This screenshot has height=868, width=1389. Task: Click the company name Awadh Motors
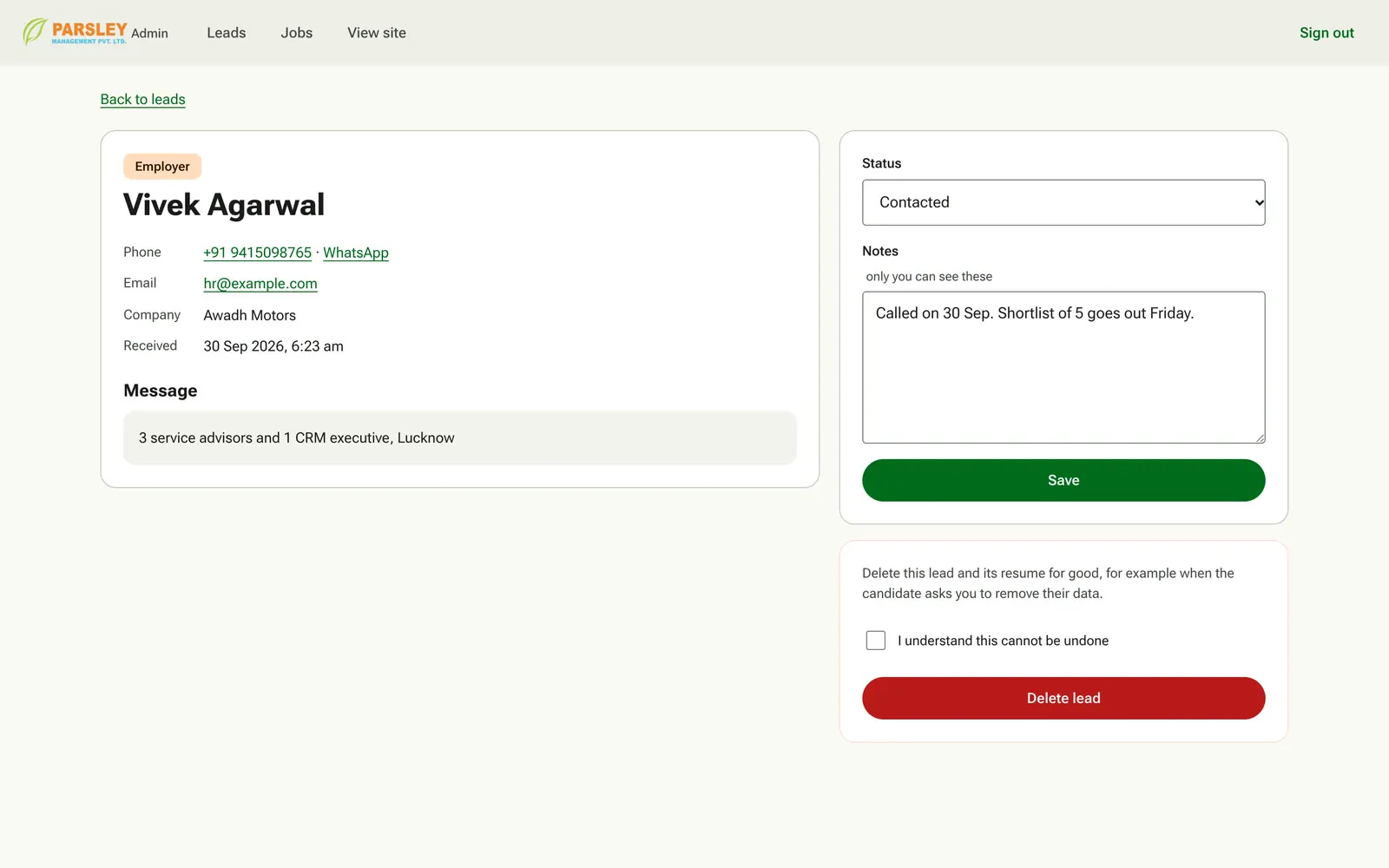pos(250,315)
